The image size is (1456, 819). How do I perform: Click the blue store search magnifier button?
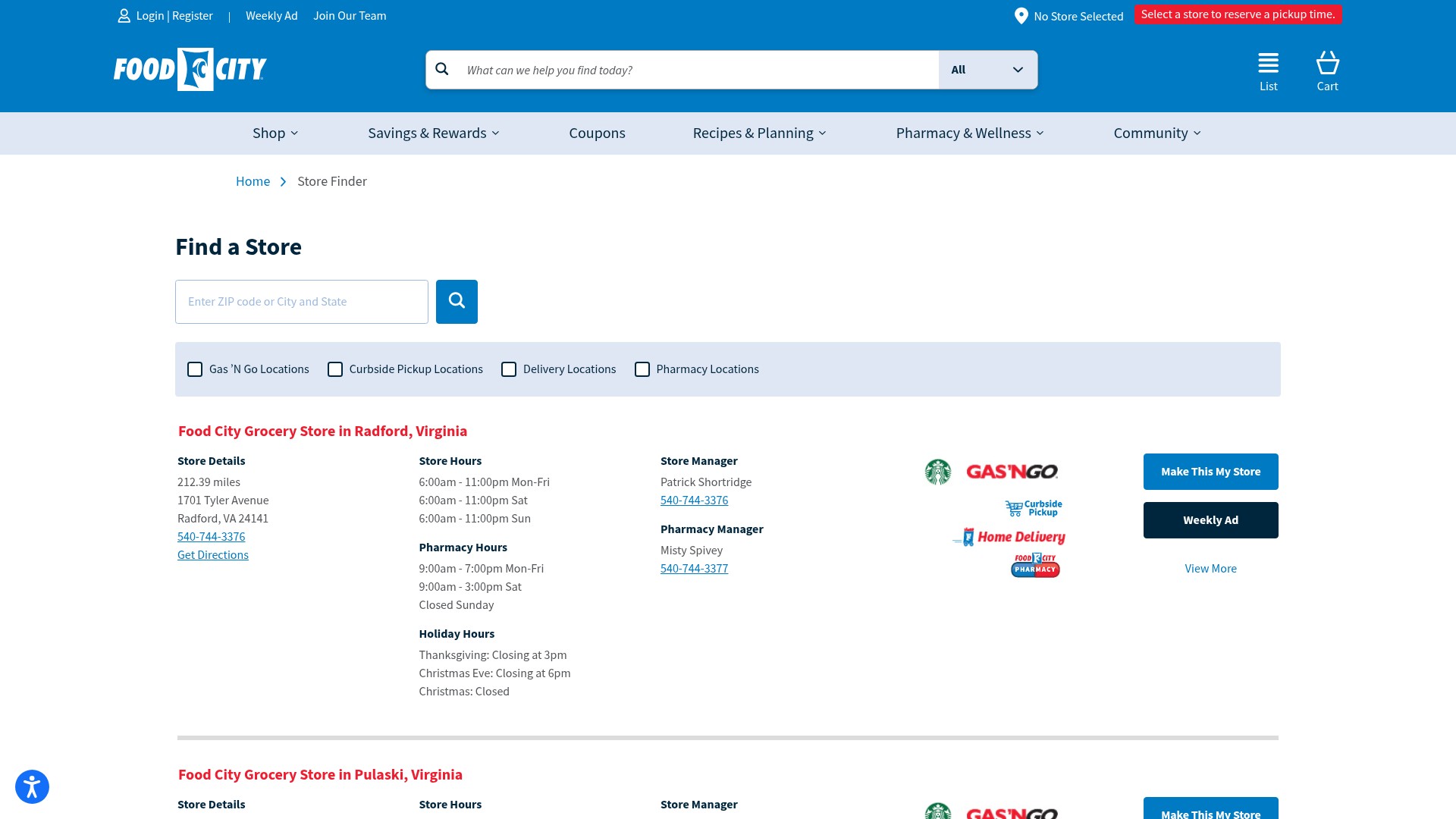457,302
